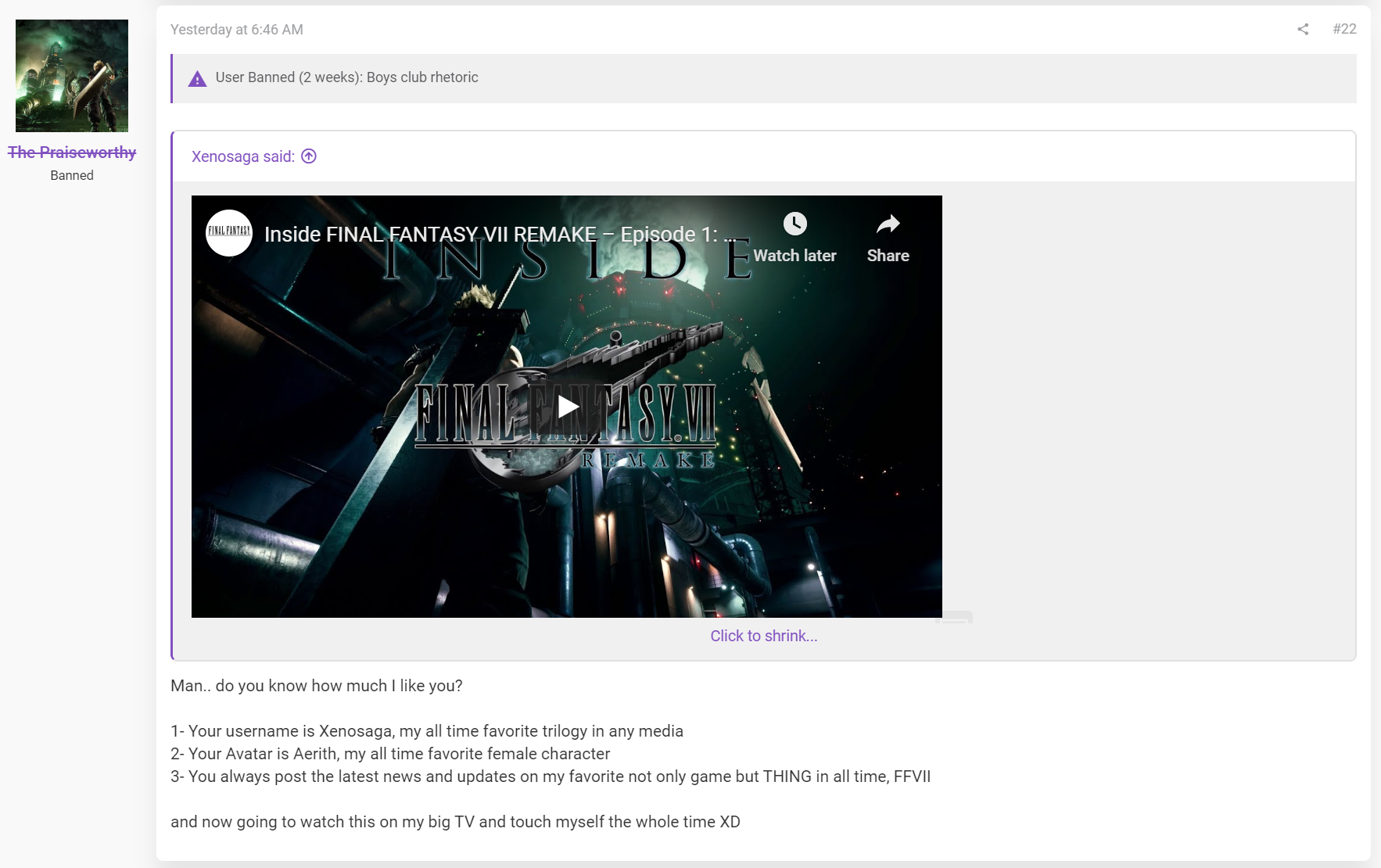Click the share post icon
Image resolution: width=1381 pixels, height=868 pixels.
pyautogui.click(x=1303, y=29)
